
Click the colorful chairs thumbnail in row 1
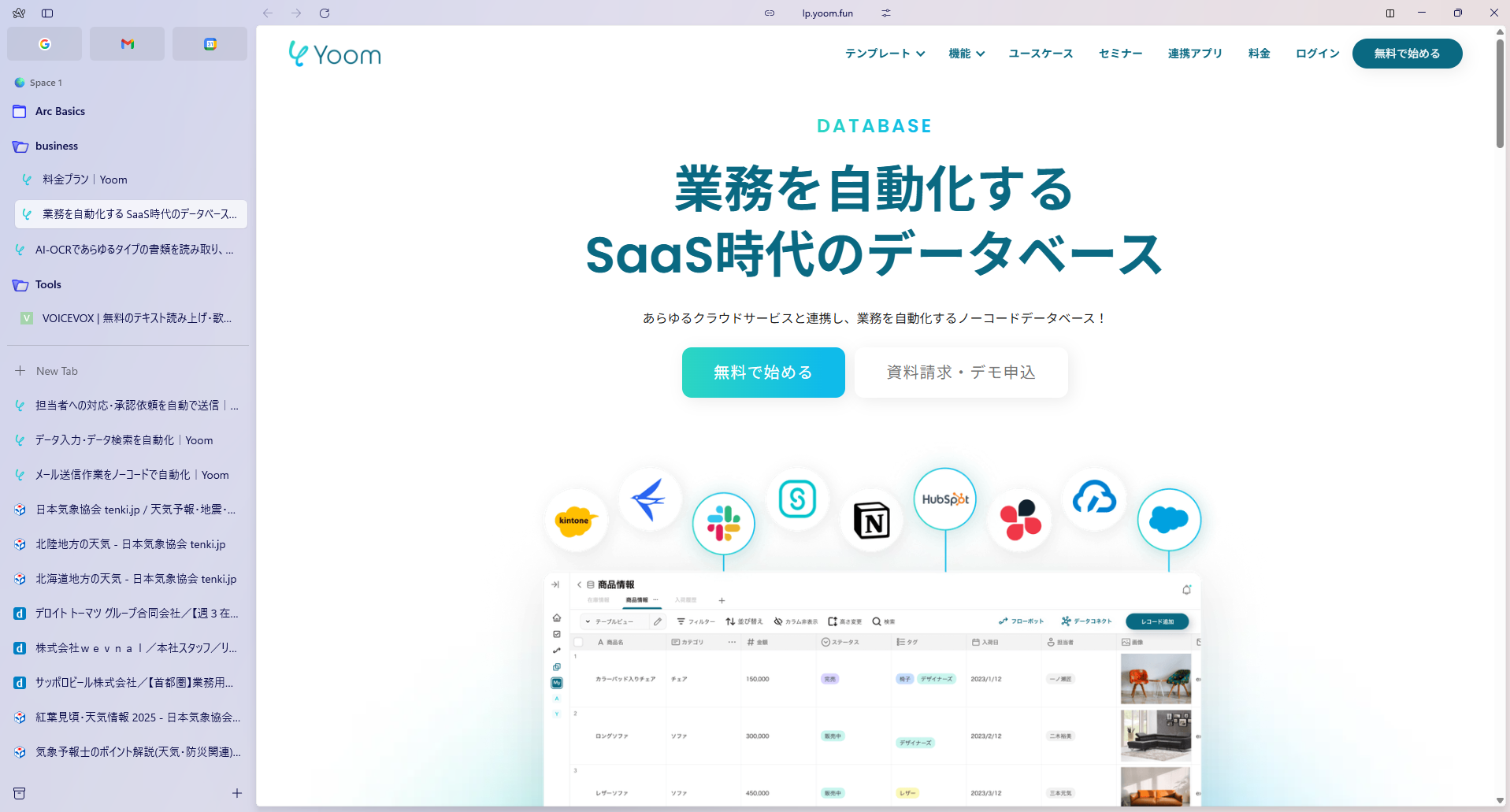point(1156,679)
